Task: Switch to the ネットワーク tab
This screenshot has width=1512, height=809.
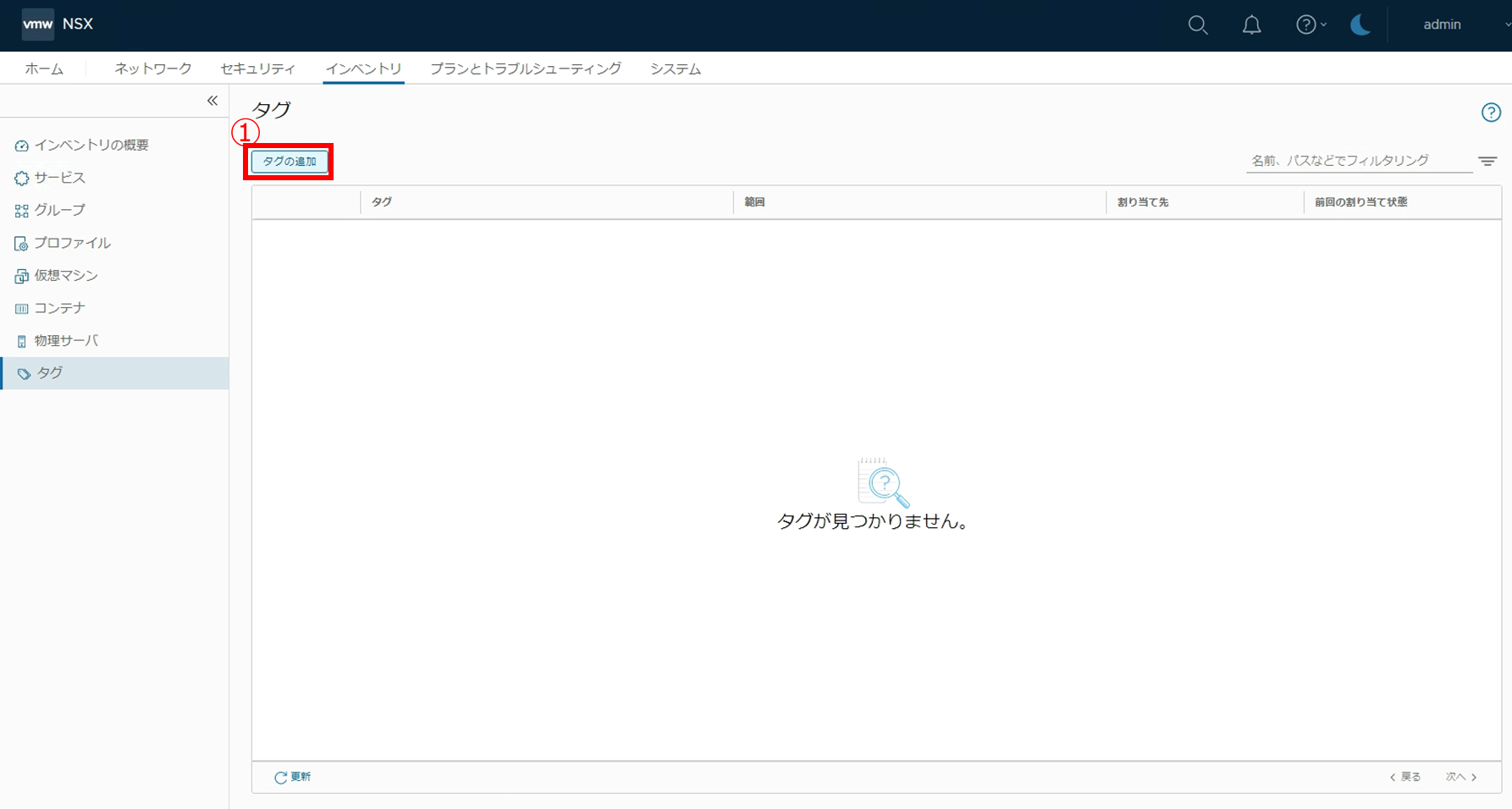Action: coord(152,69)
